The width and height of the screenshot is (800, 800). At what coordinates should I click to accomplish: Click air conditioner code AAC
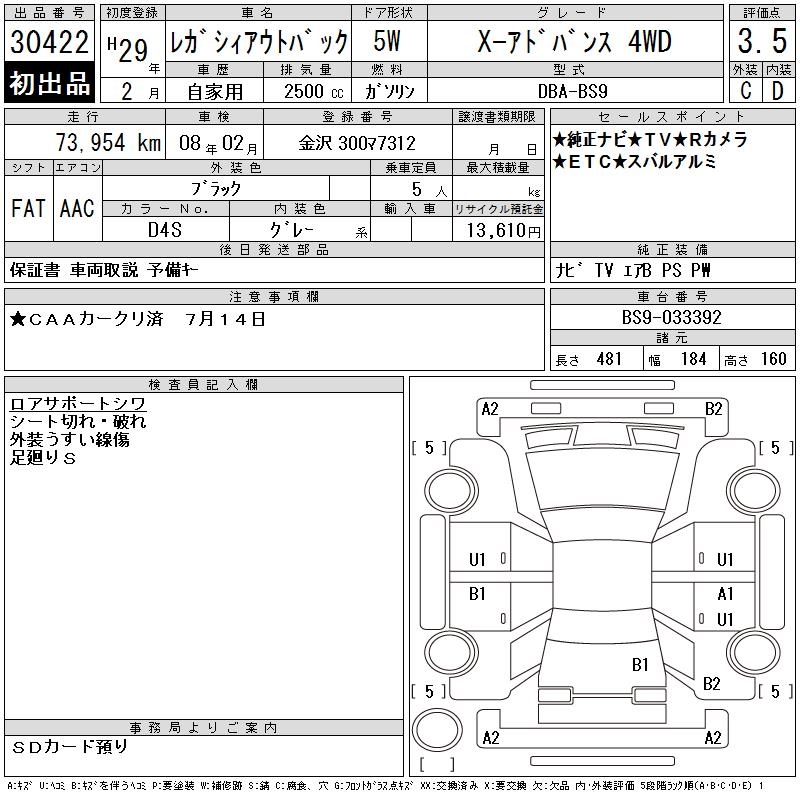tap(77, 208)
